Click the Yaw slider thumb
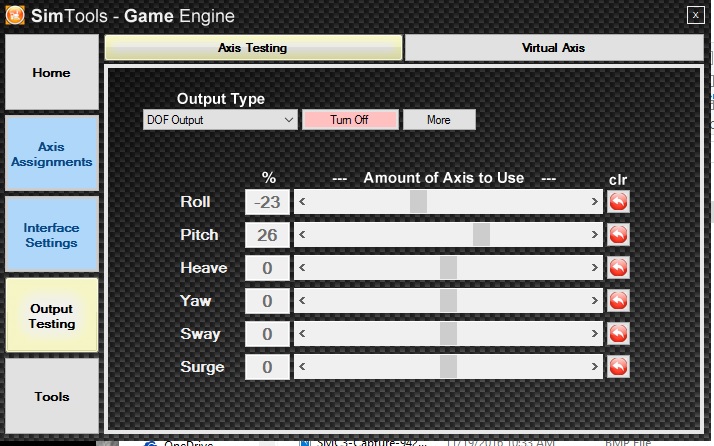This screenshot has width=714, height=446. click(448, 301)
